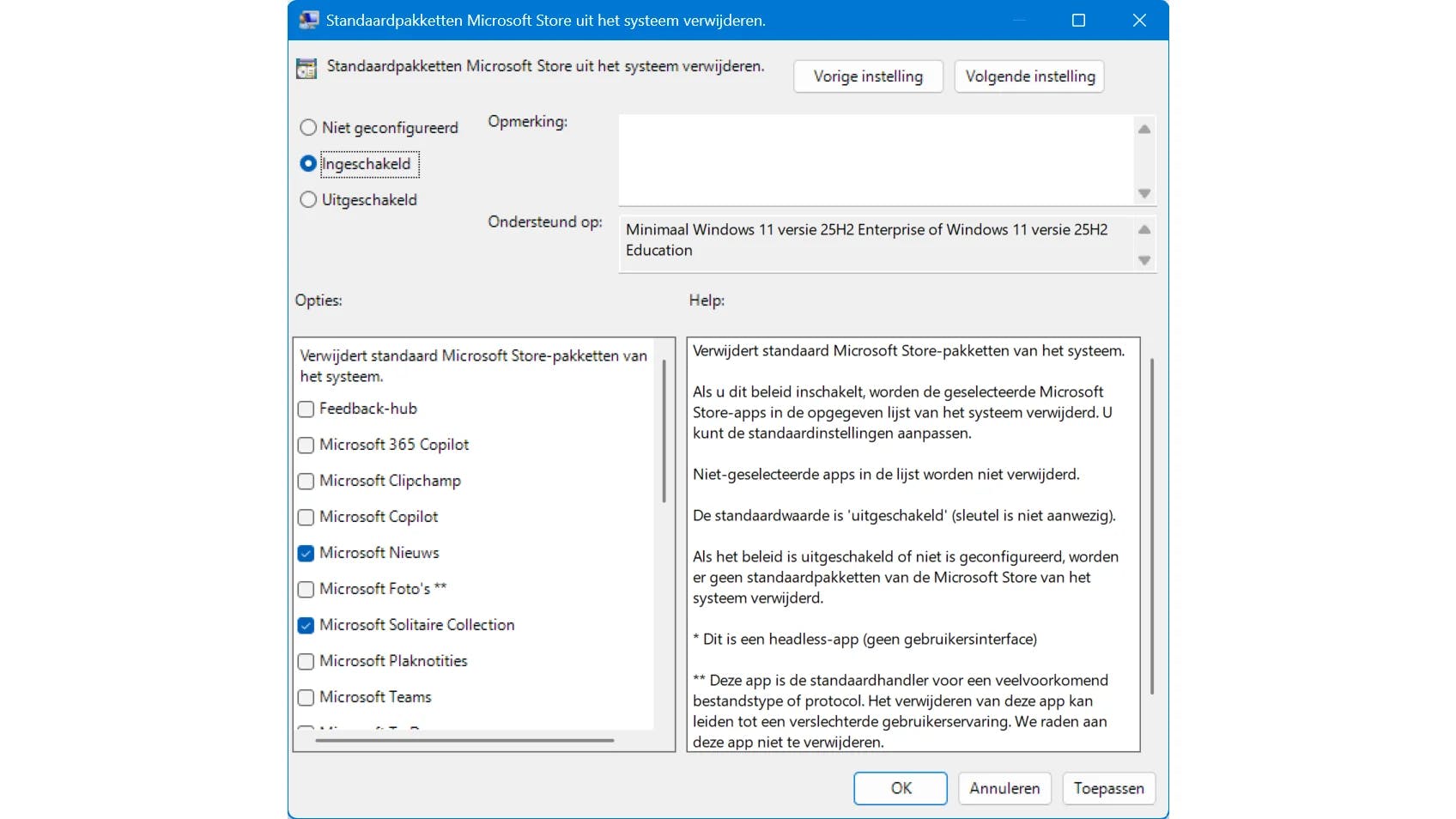Click the Ondersteund op scroll down arrow
Viewport: 1456px width, 819px height.
pyautogui.click(x=1144, y=260)
